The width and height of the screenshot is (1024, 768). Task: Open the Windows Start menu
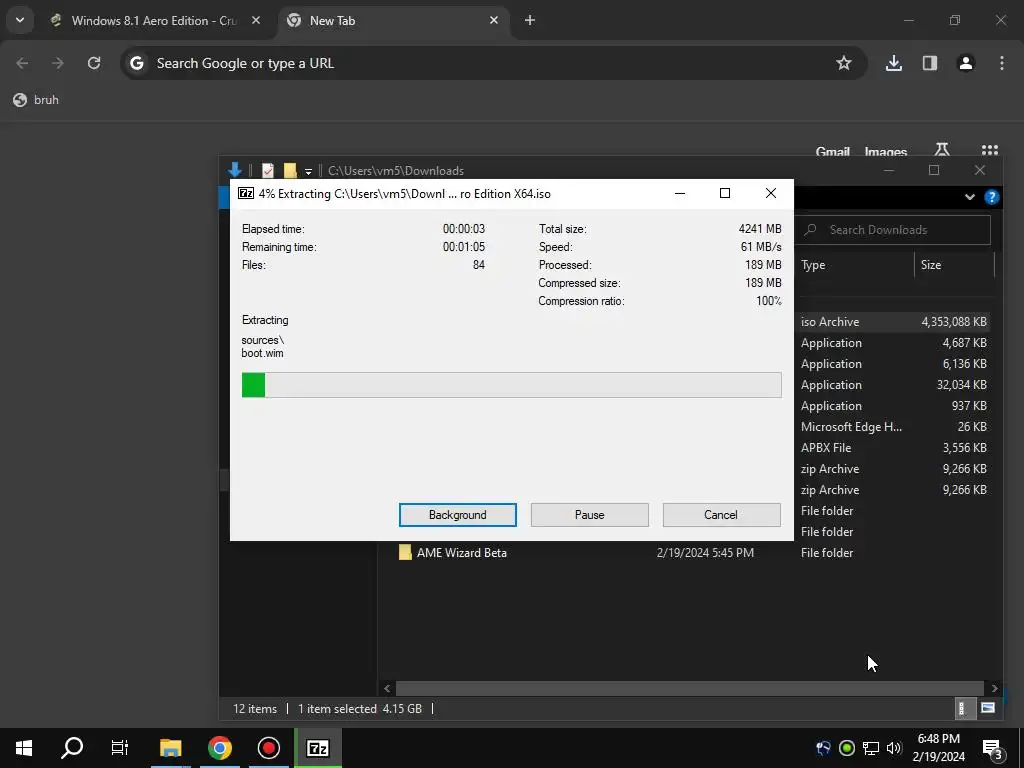coord(24,748)
